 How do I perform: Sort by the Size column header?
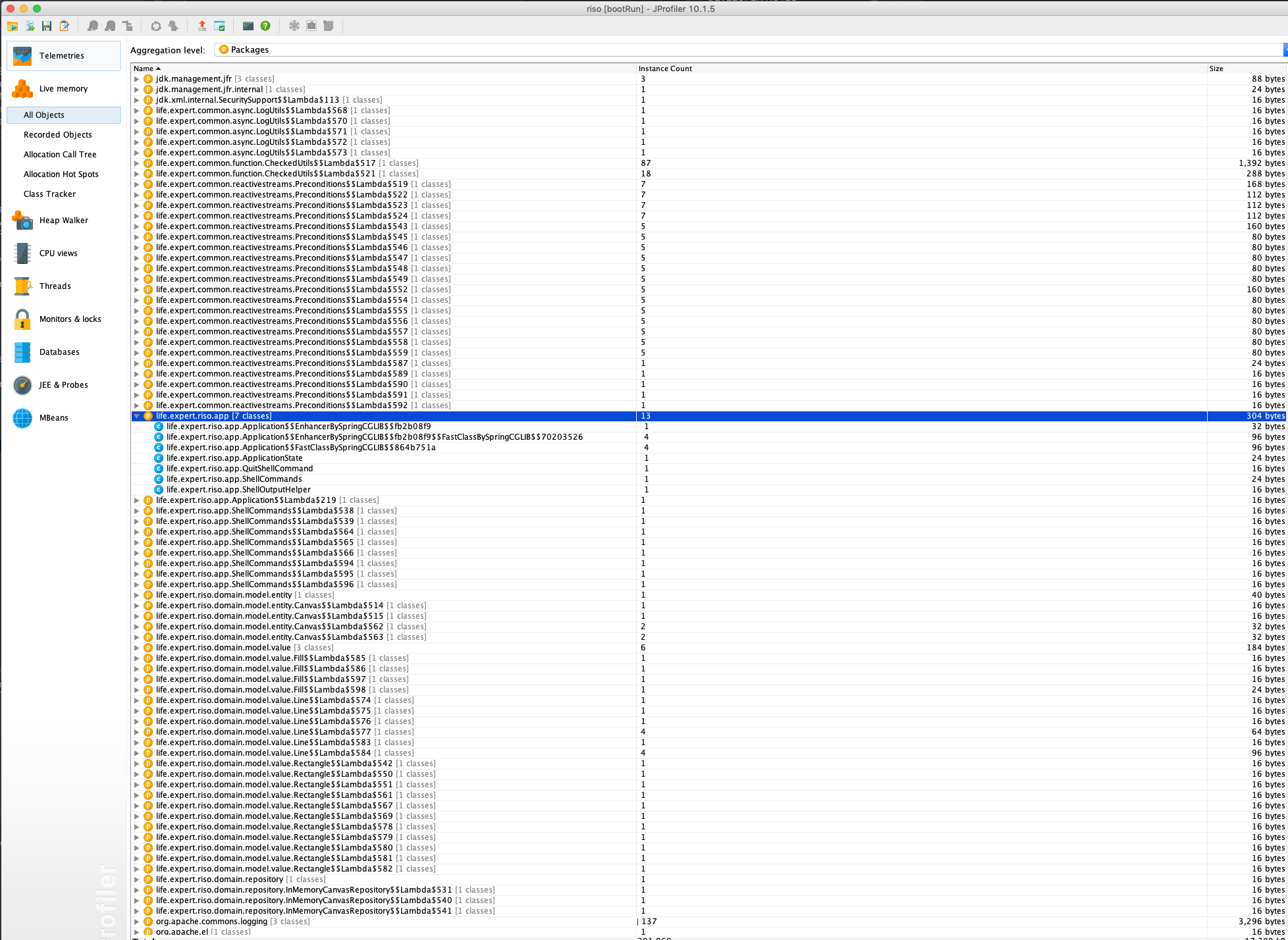(x=1247, y=68)
